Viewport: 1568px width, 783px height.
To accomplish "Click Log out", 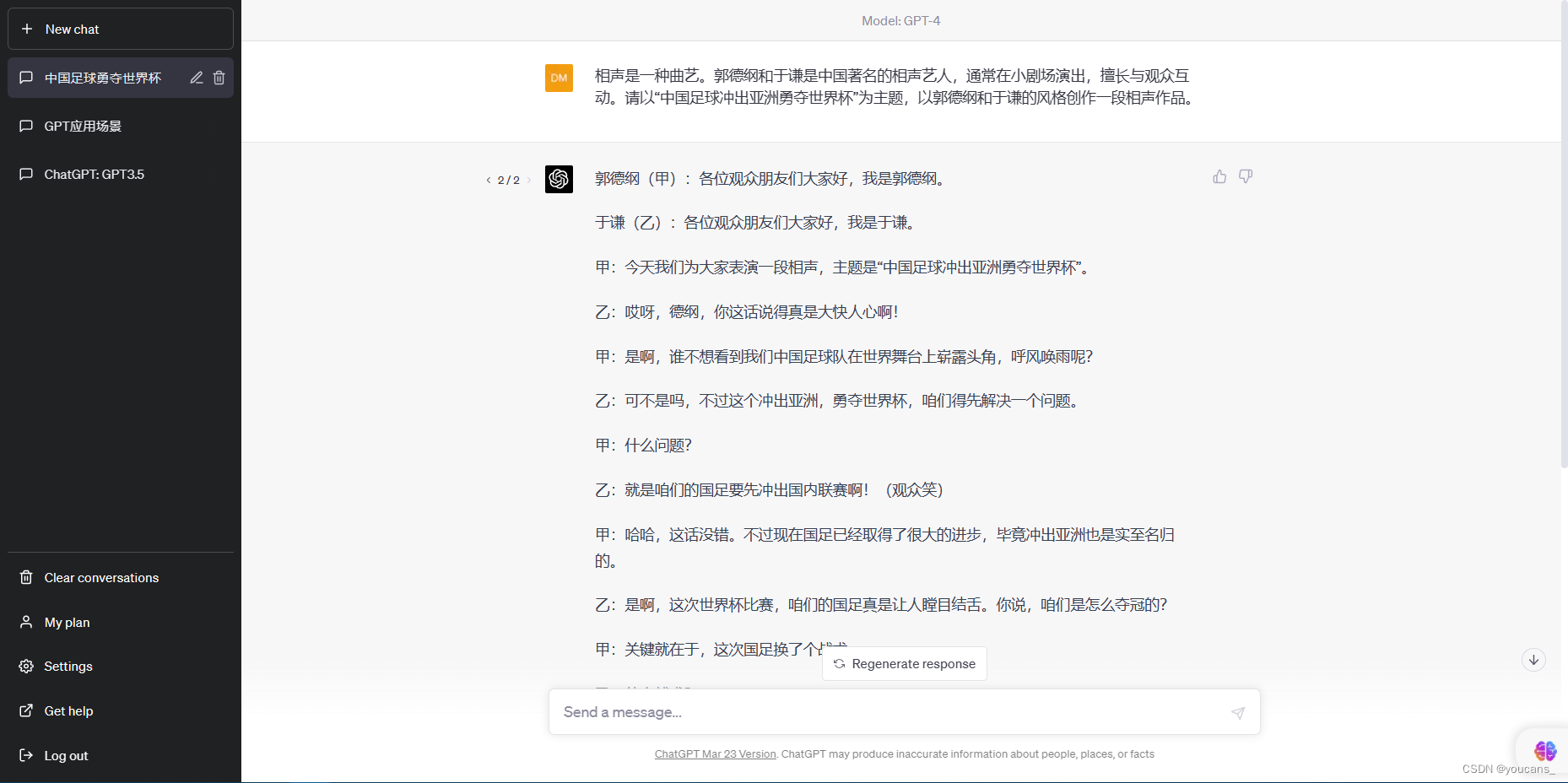I will 121,755.
